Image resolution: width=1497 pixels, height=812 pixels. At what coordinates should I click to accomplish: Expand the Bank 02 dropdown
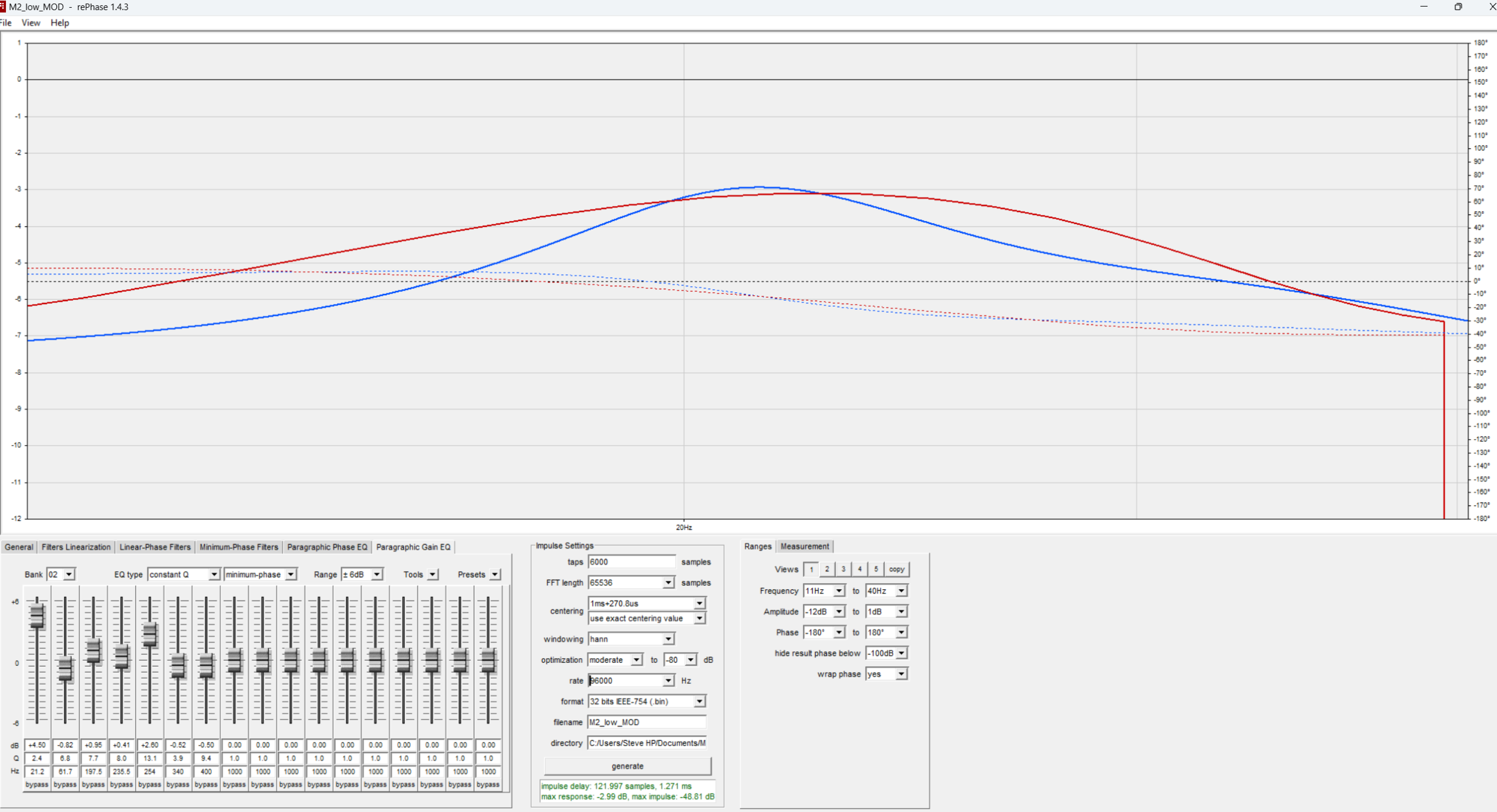point(69,574)
